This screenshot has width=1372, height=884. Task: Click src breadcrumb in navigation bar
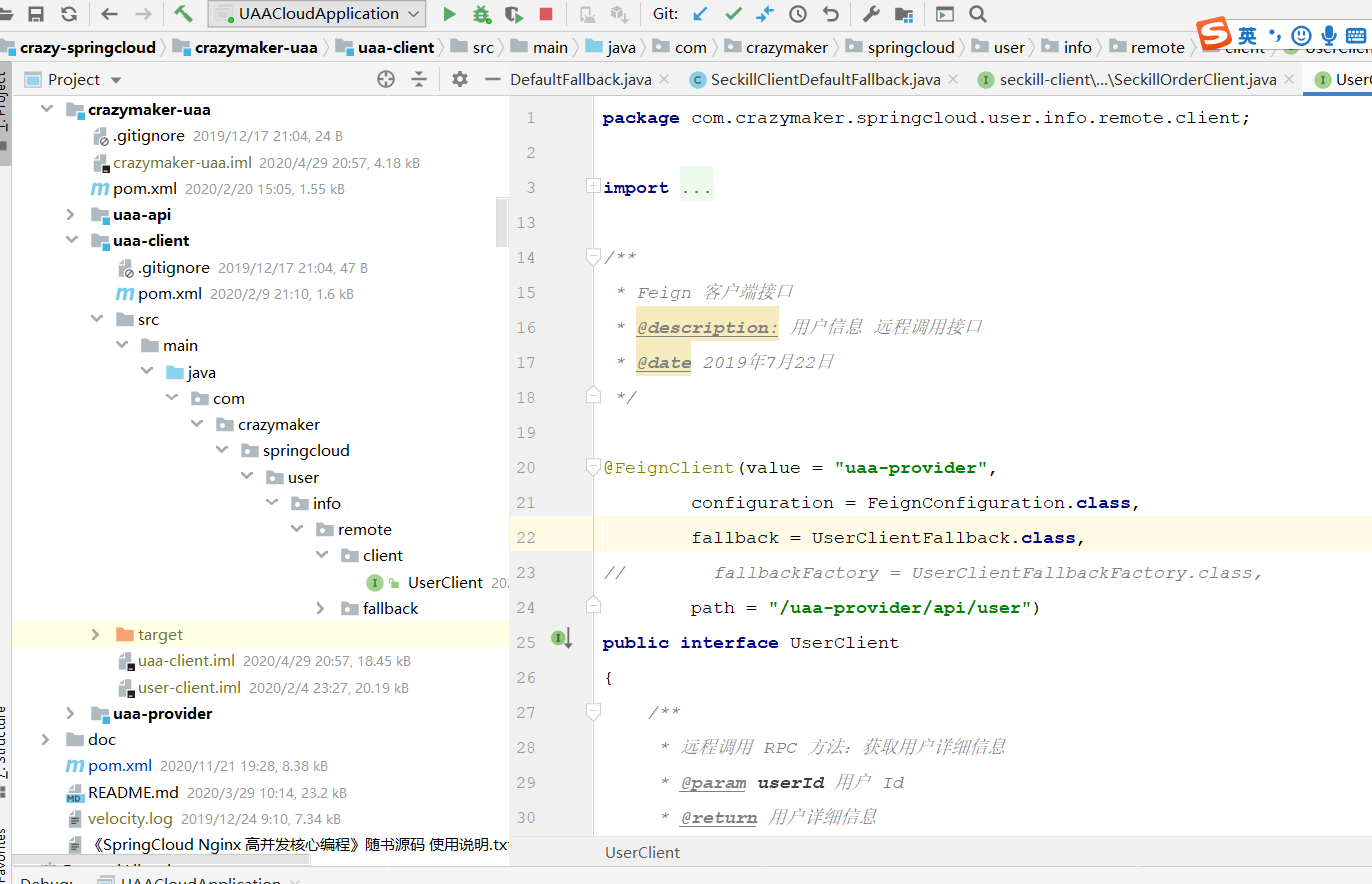[x=483, y=47]
